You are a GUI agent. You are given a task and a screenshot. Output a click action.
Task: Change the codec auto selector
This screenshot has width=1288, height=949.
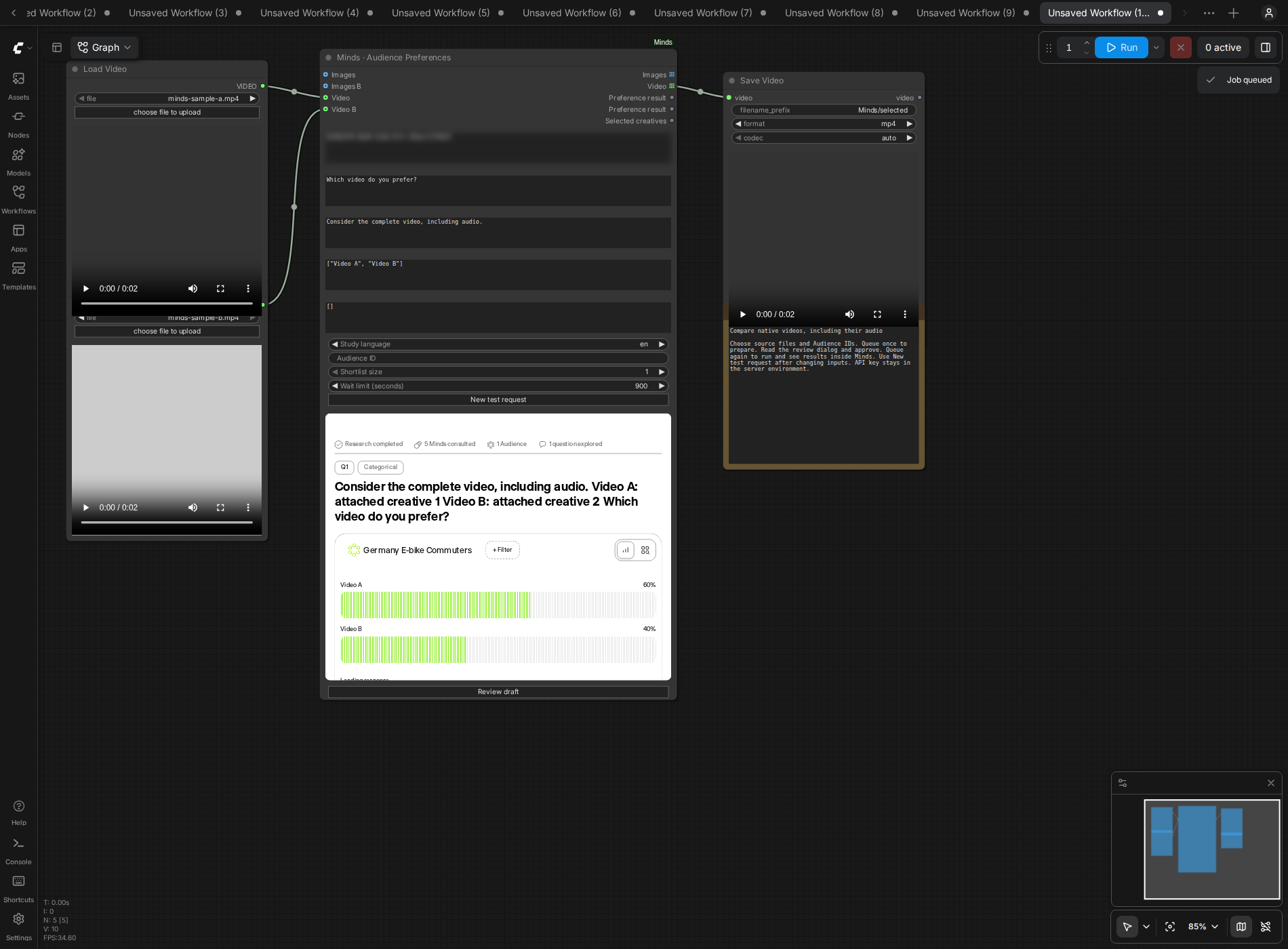(824, 138)
